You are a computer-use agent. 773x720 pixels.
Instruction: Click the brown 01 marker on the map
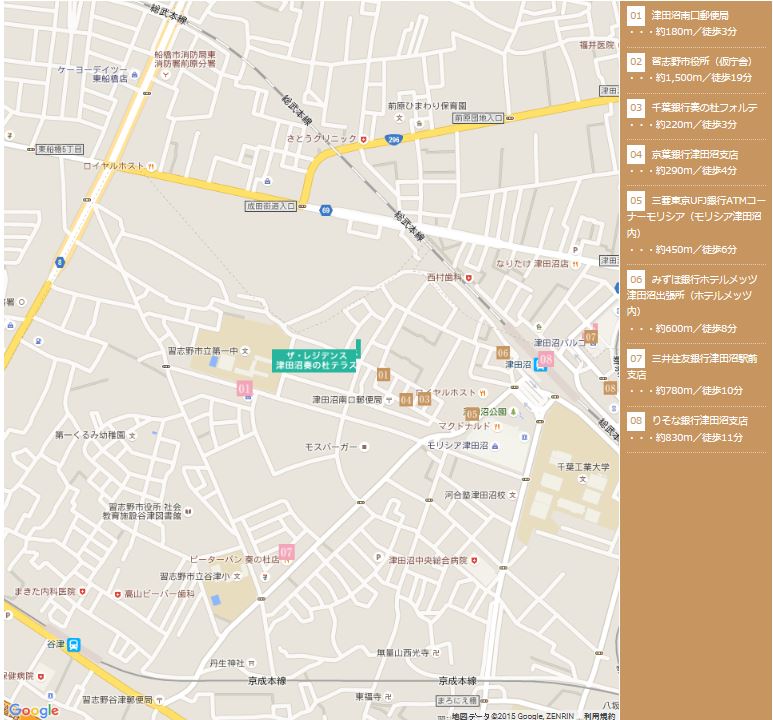[383, 375]
